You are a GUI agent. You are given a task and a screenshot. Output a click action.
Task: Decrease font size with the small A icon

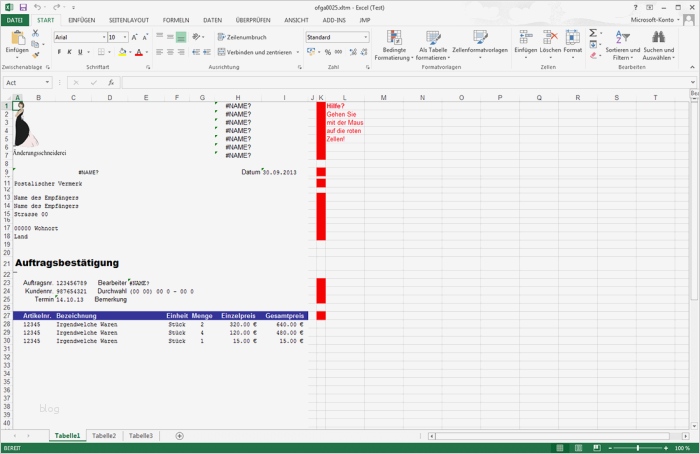click(x=145, y=37)
